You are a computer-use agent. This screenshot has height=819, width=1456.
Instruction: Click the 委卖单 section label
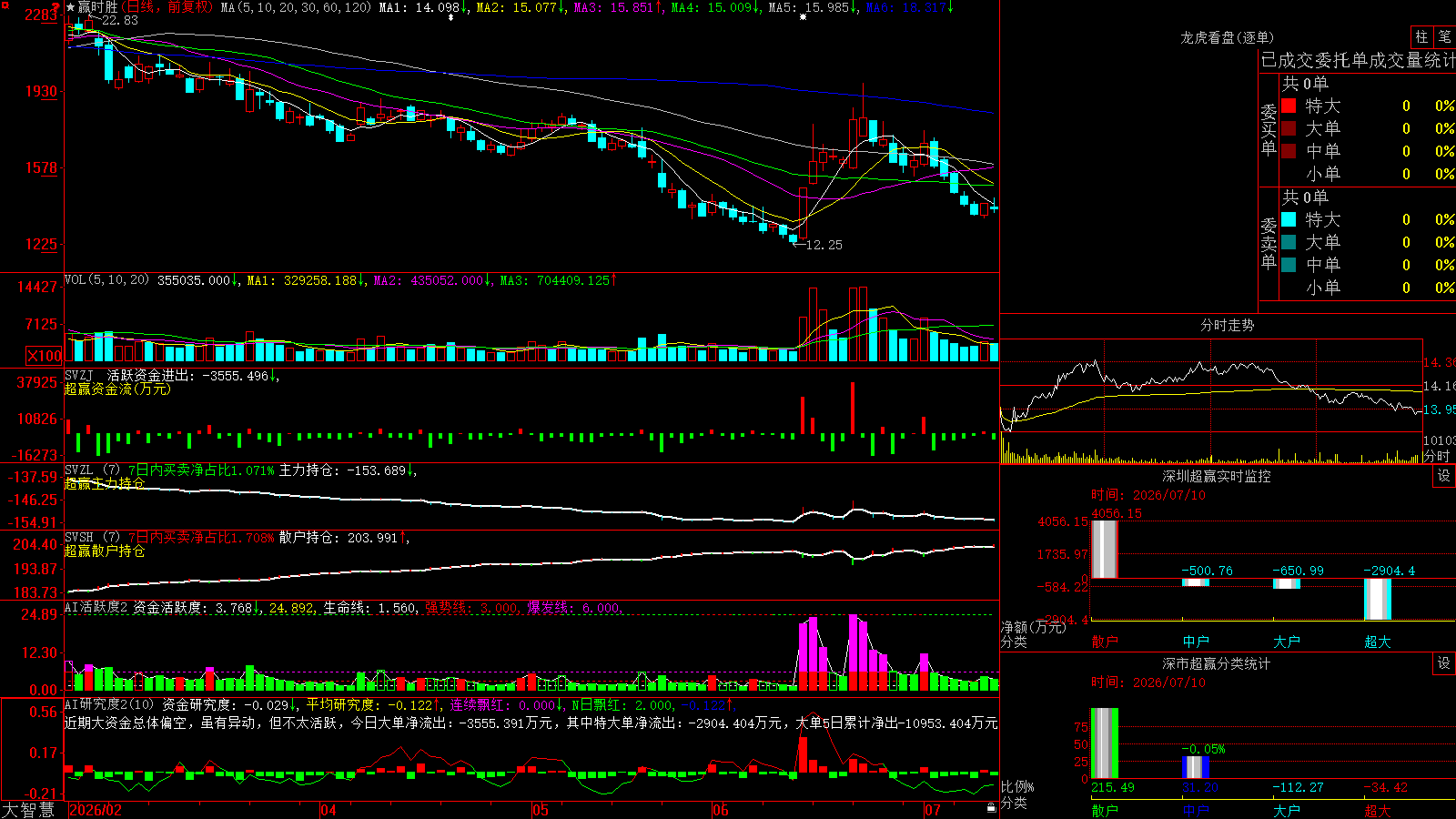point(1269,244)
